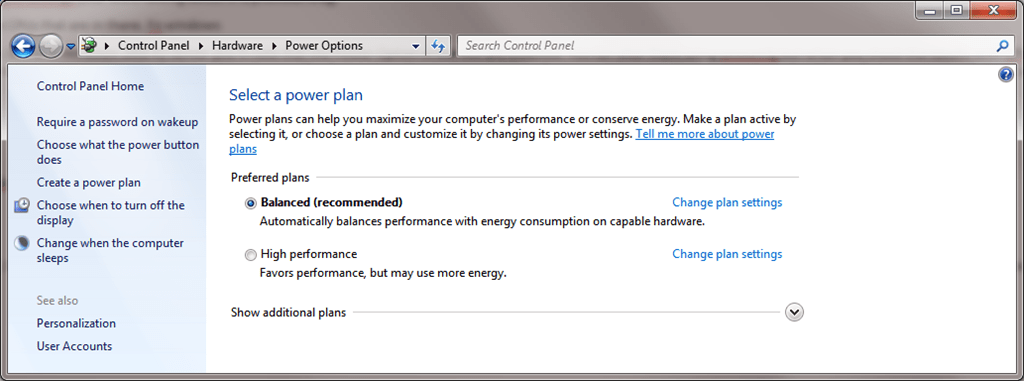Open Hardware breadcrumb in address bar
This screenshot has height=381, width=1024.
click(x=237, y=46)
